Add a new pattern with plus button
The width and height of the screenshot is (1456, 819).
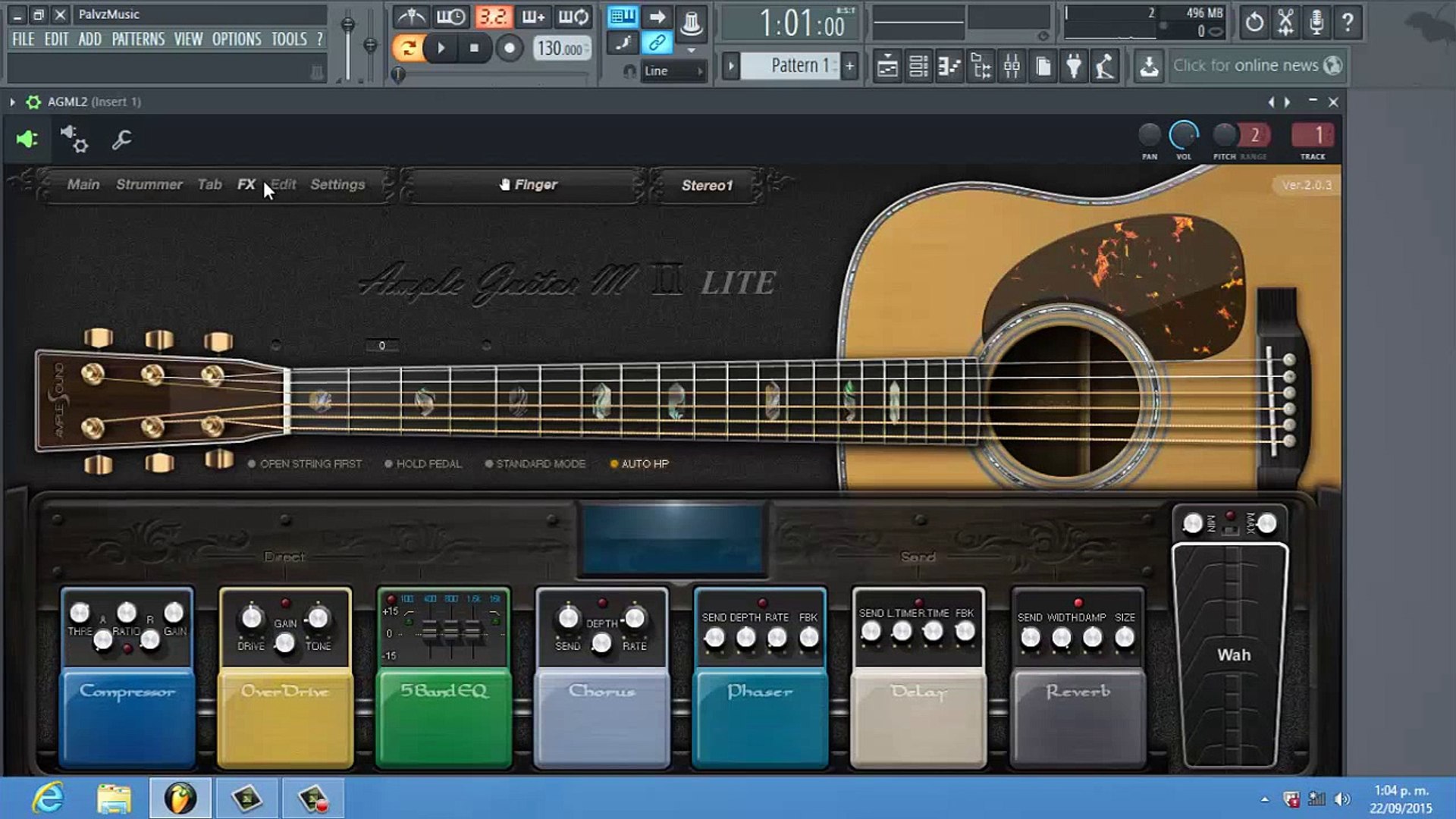[x=849, y=66]
